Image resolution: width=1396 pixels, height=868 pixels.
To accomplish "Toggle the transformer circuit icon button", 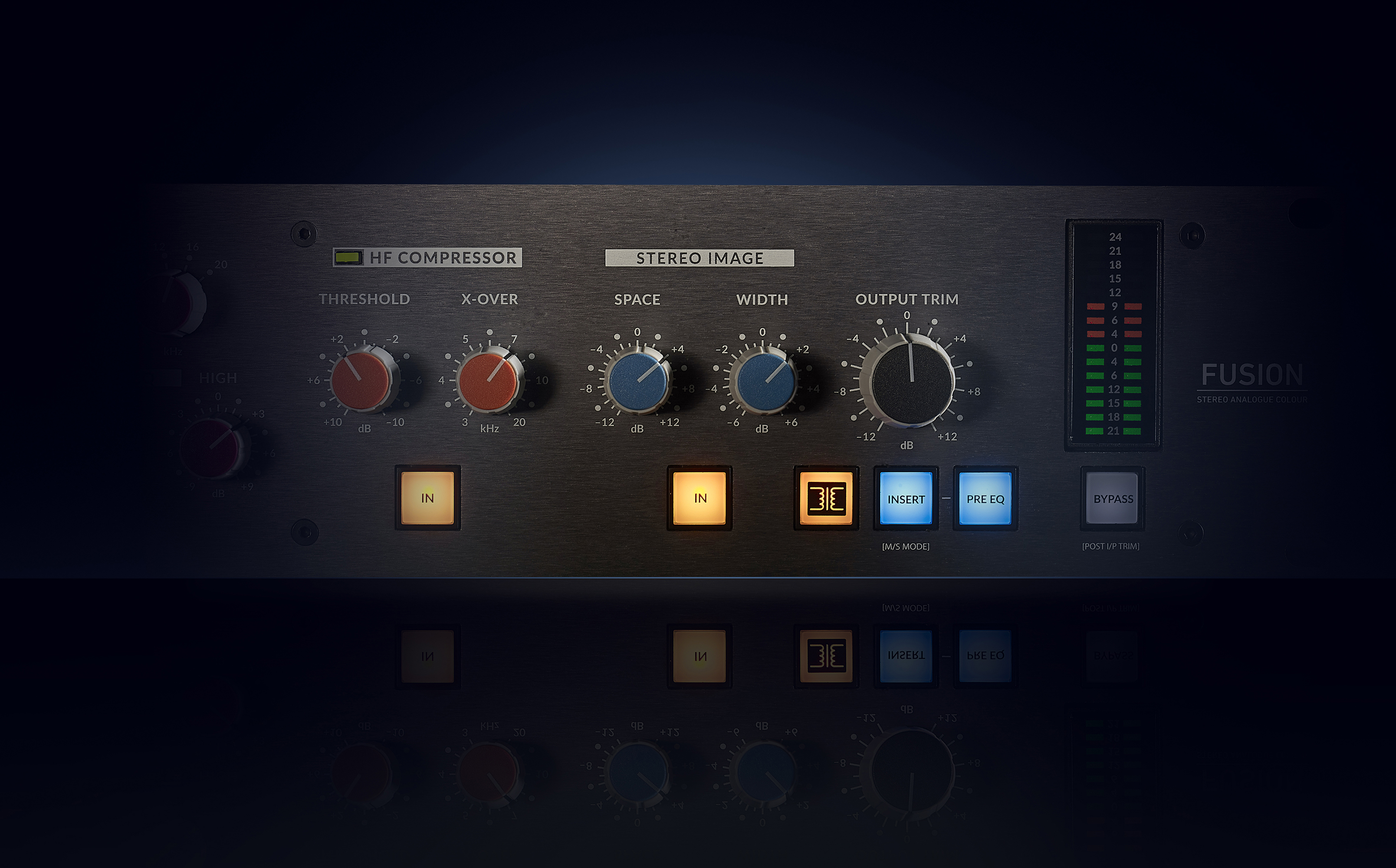I will pyautogui.click(x=827, y=499).
